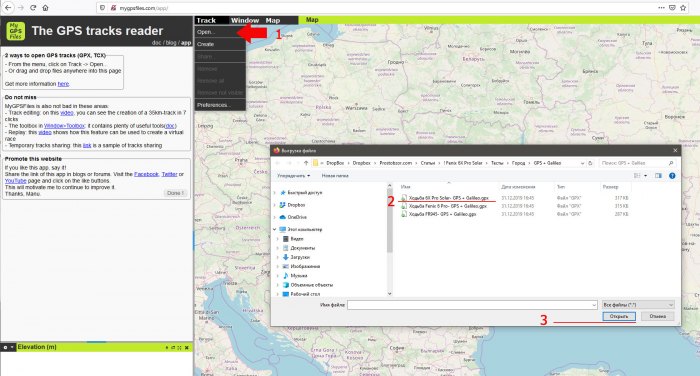Close the file upload dialog

tap(675, 150)
